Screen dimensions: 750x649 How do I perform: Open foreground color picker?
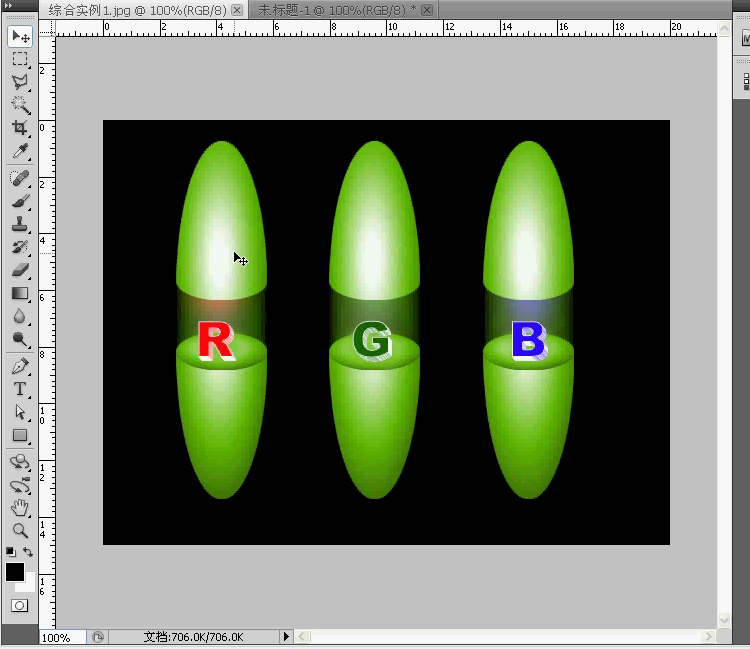(14, 572)
